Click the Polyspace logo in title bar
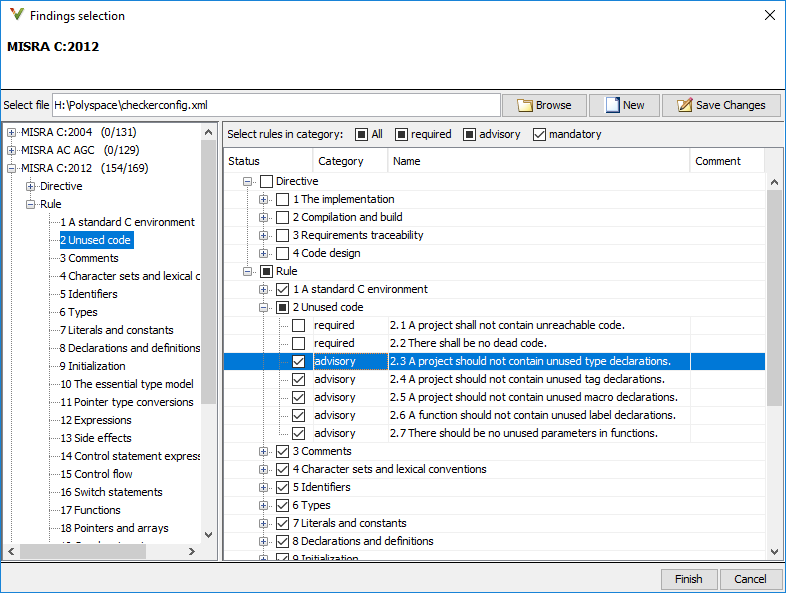786x593 pixels. 16,15
